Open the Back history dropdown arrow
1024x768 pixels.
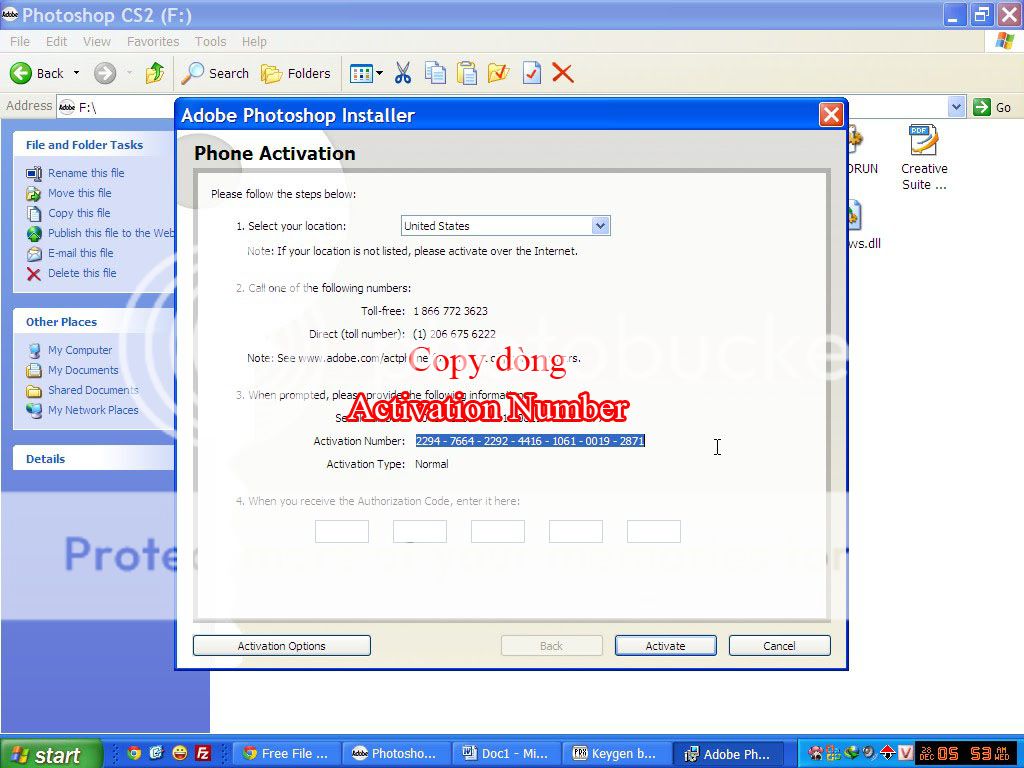point(76,73)
